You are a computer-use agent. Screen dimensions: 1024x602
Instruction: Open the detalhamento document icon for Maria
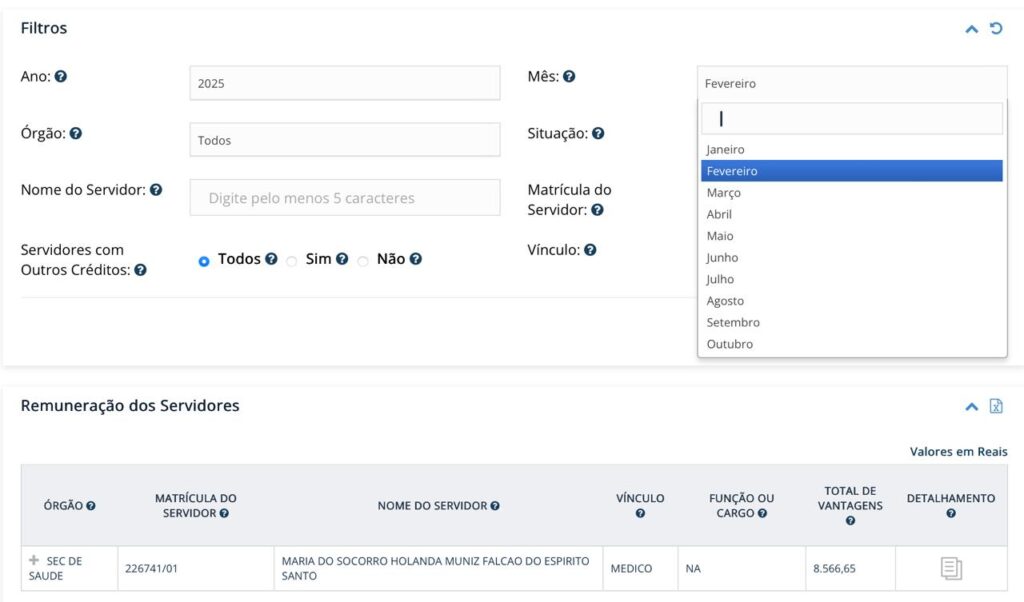click(x=951, y=569)
